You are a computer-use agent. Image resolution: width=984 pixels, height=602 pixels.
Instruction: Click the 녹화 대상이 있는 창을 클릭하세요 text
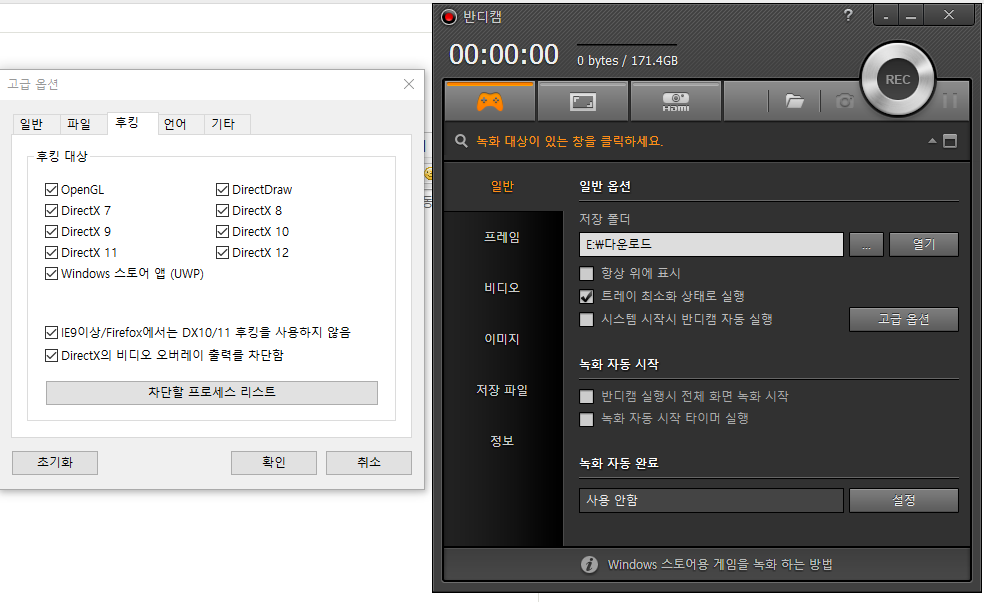(569, 141)
